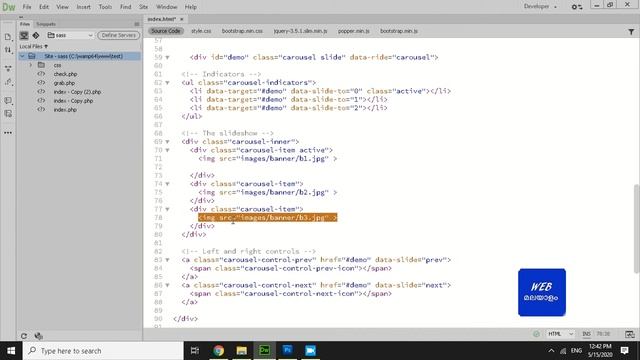Click the Live View options icon
This screenshot has width=640, height=360.
click(8, 68)
